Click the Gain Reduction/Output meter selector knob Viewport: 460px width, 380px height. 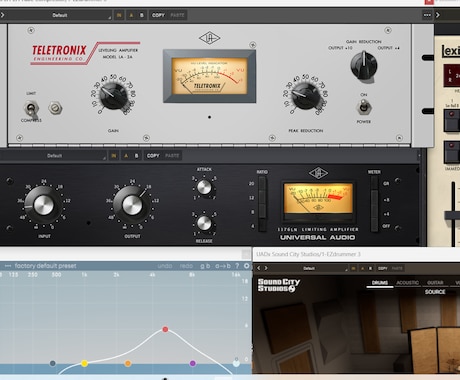pyautogui.click(x=364, y=65)
